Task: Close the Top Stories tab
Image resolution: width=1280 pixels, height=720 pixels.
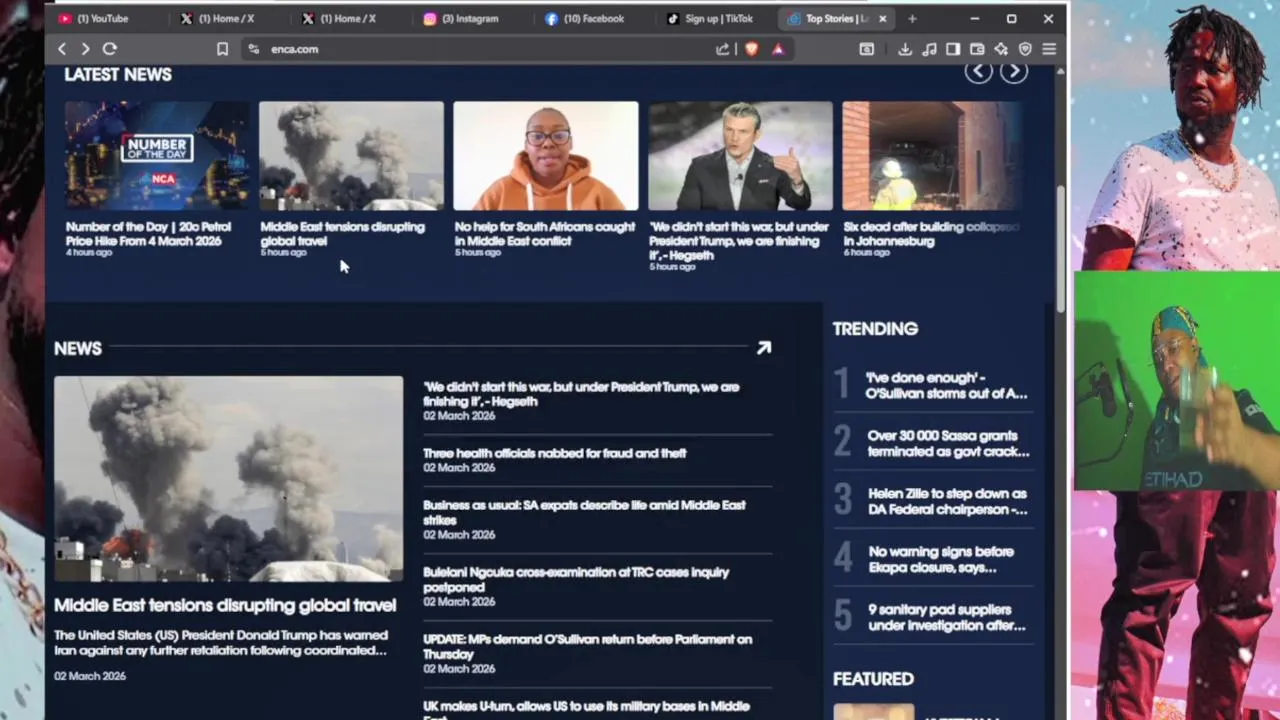Action: tap(882, 18)
